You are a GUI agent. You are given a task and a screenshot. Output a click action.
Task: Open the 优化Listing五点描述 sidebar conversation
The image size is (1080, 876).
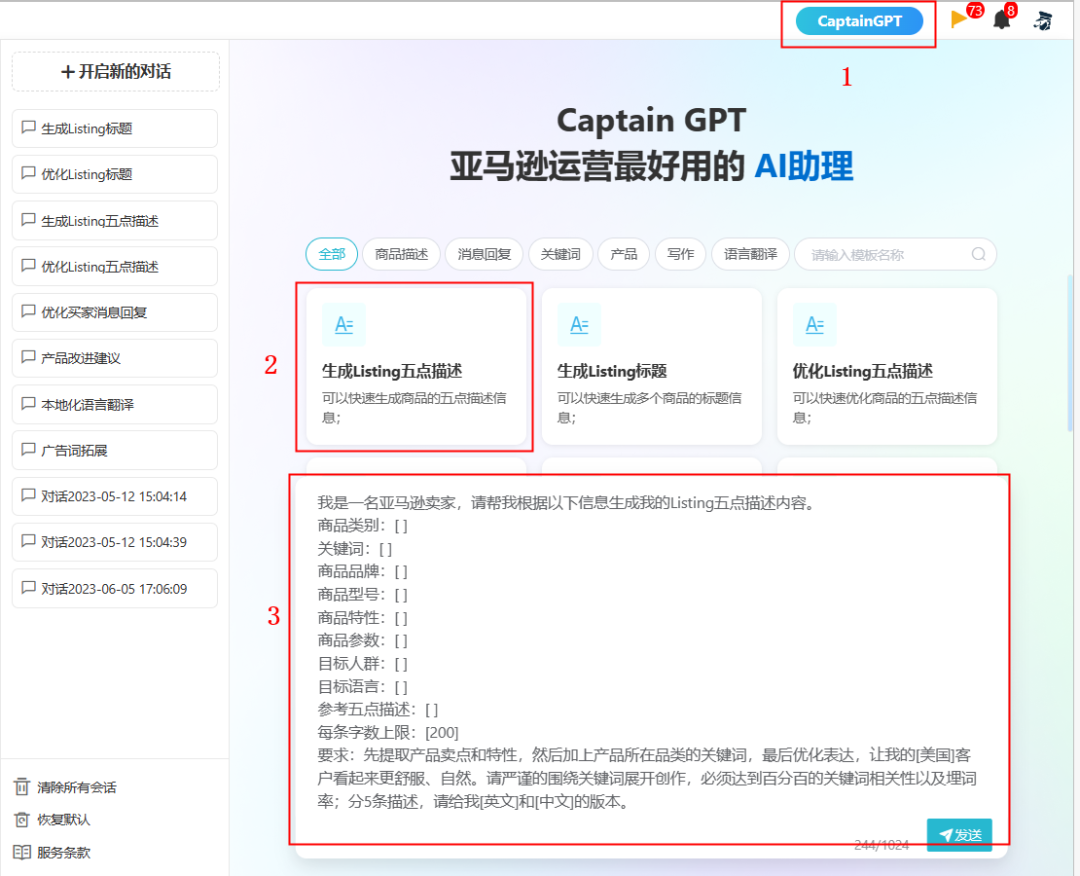point(115,267)
